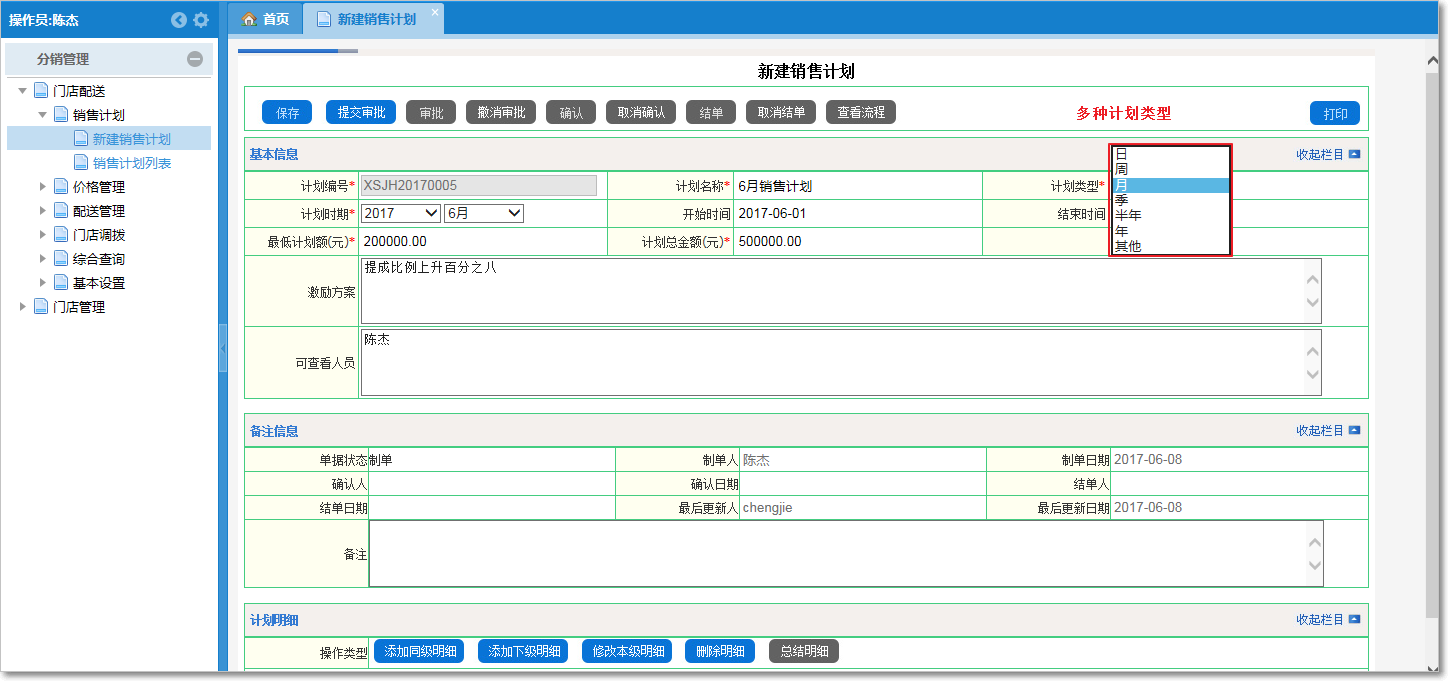Collapse the sidebar with the left arrow icon
This screenshot has width=1448, height=681.
tap(179, 19)
